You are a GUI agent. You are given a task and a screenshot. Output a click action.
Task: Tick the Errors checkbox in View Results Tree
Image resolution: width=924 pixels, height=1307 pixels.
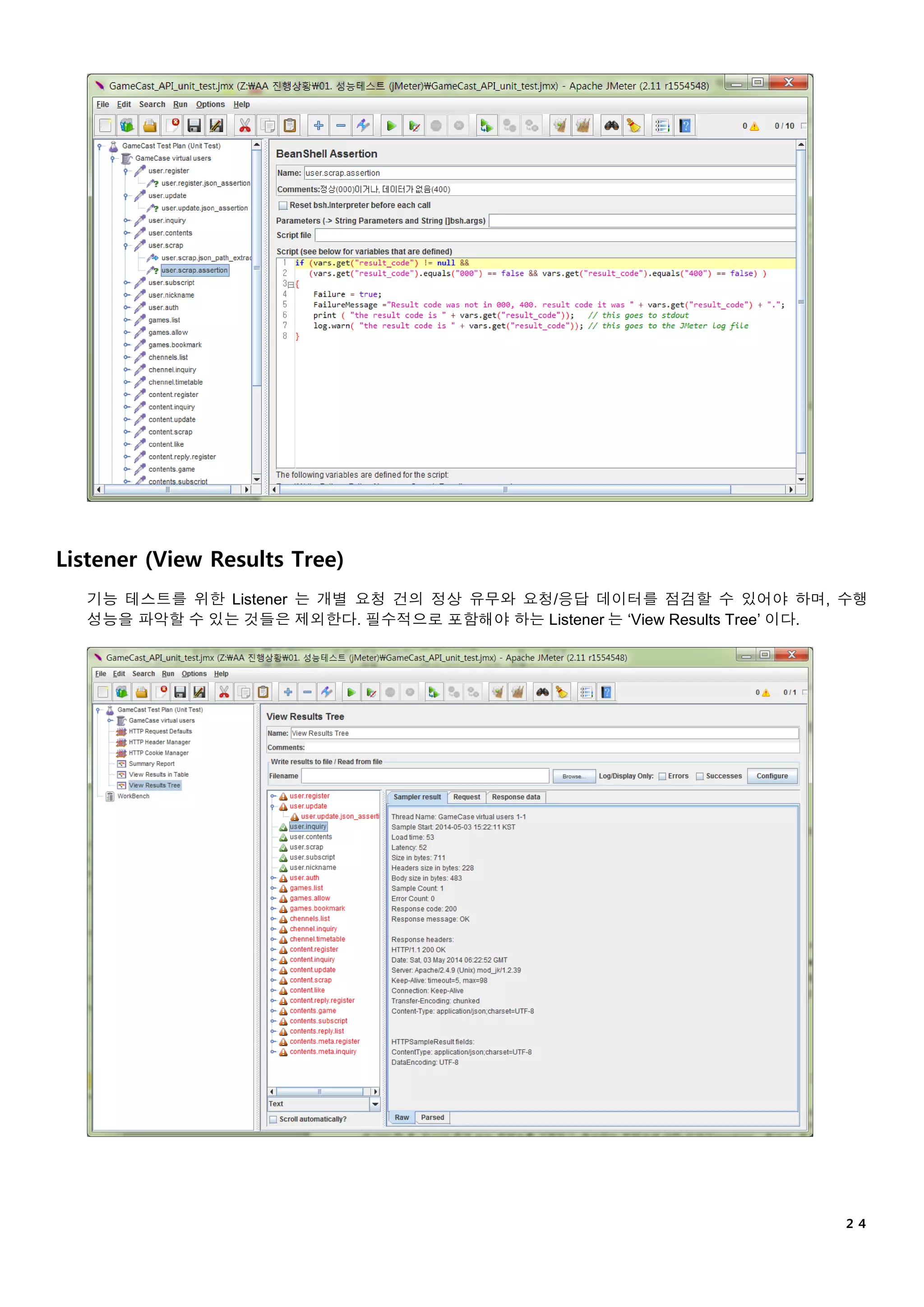click(x=662, y=776)
